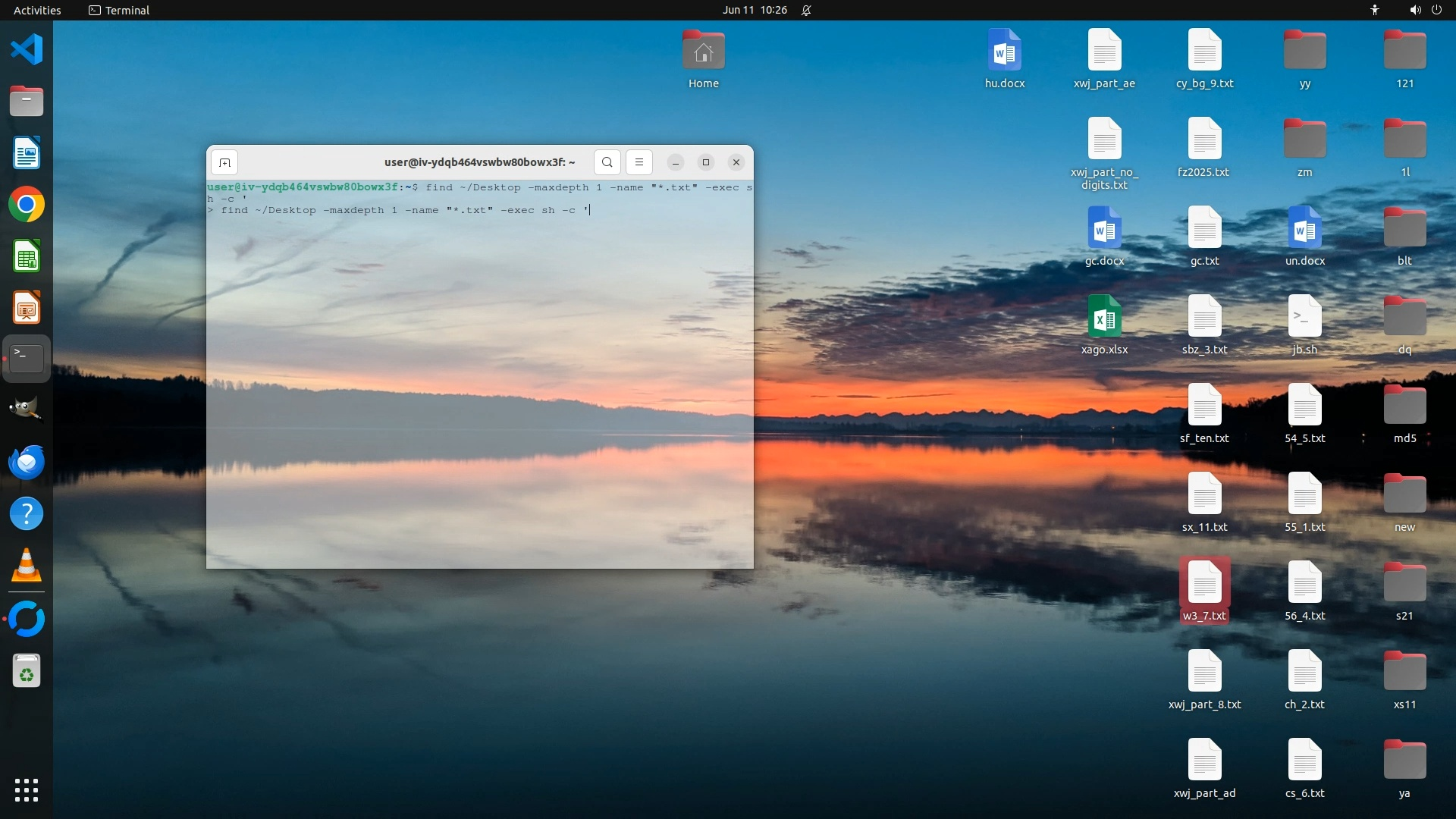Image resolution: width=1456 pixels, height=819 pixels.
Task: Click the new tab button in Terminal
Action: [x=224, y=162]
